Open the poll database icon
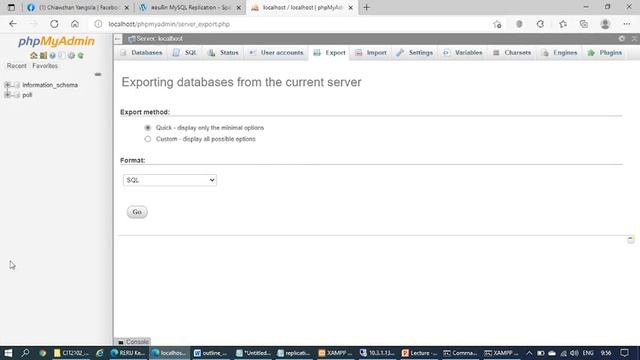 pyautogui.click(x=17, y=95)
